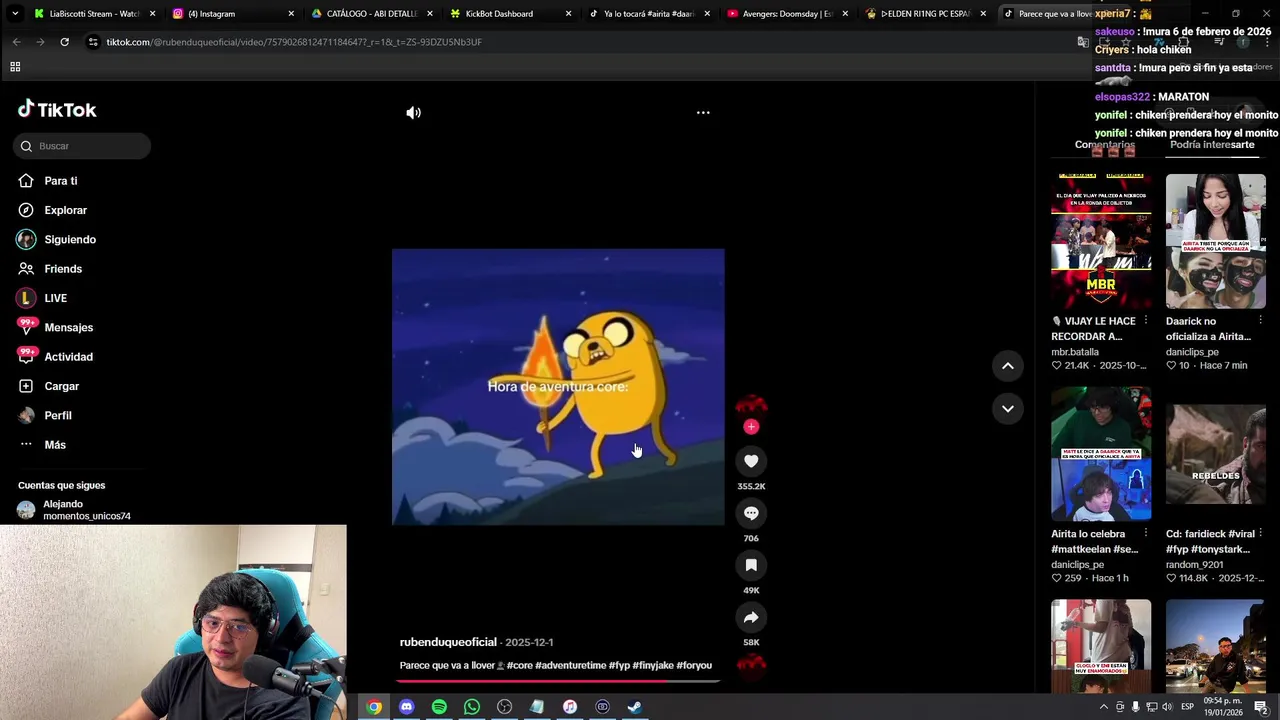Open the rubenduqueoficial username link
The image size is (1280, 720).
(x=448, y=642)
